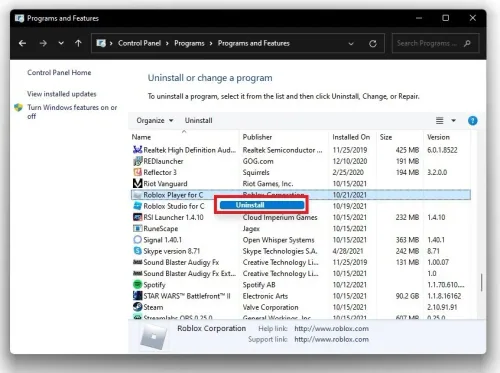Open the view options dropdown arrow
The width and height of the screenshot is (500, 373).
(x=453, y=120)
